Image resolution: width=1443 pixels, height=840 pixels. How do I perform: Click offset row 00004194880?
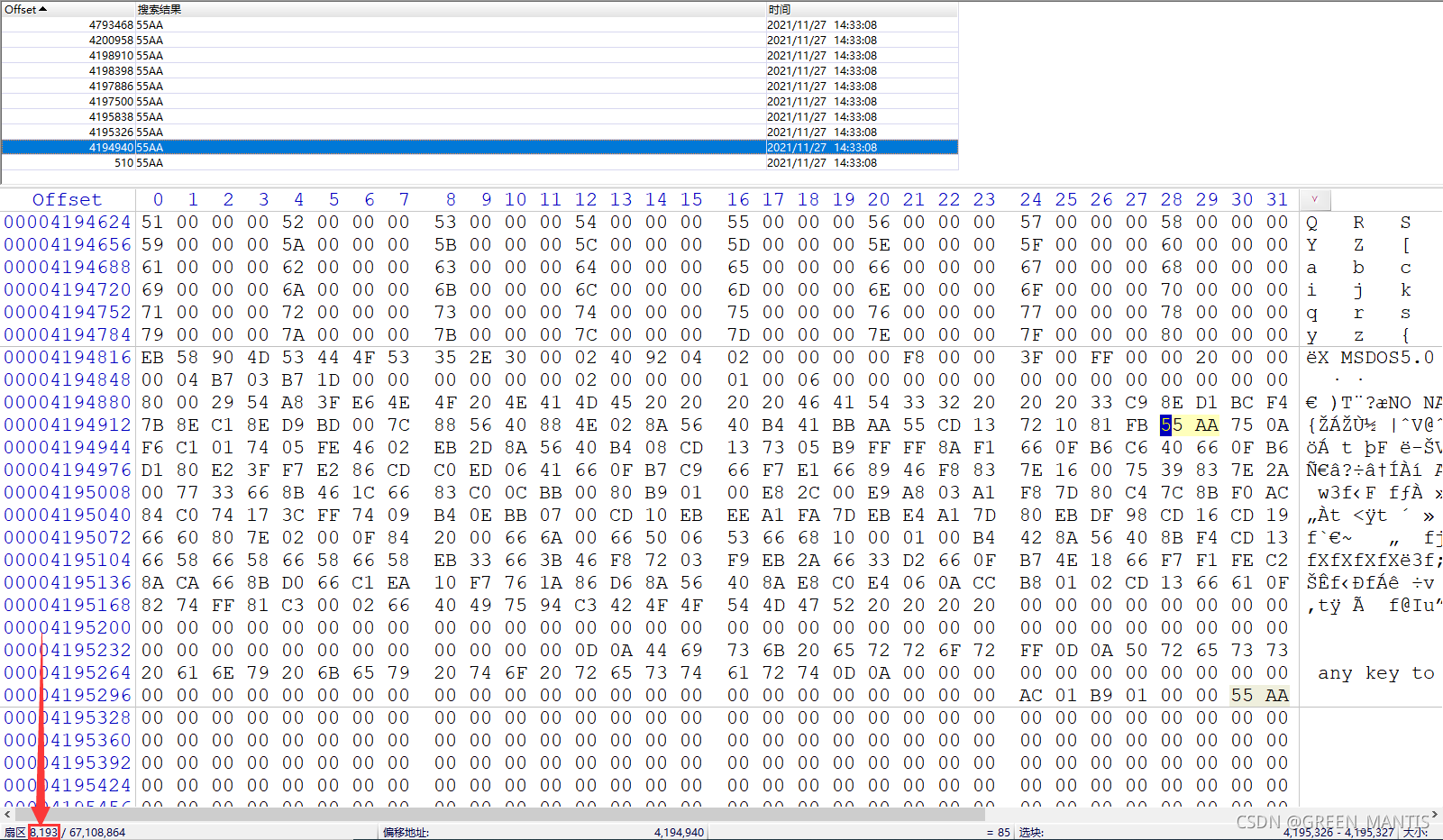[68, 402]
